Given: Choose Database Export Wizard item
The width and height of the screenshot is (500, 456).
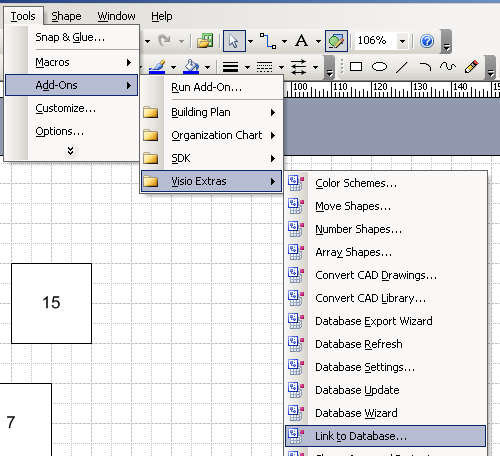Looking at the screenshot, I should pyautogui.click(x=386, y=321).
